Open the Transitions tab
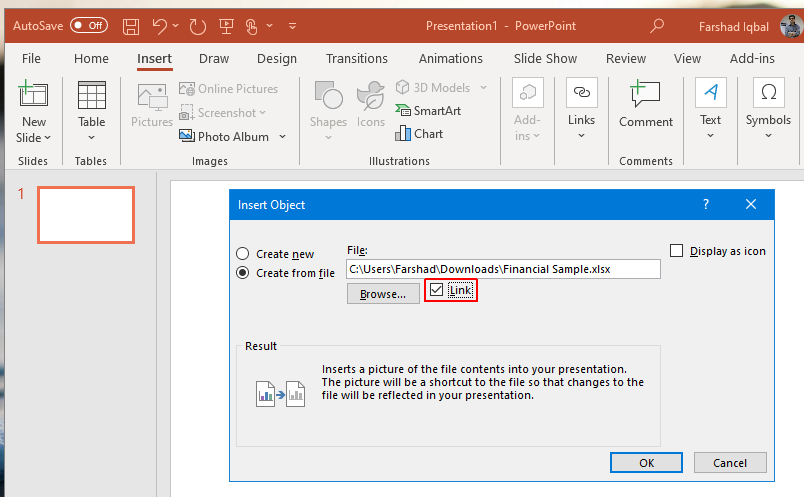 coord(356,59)
